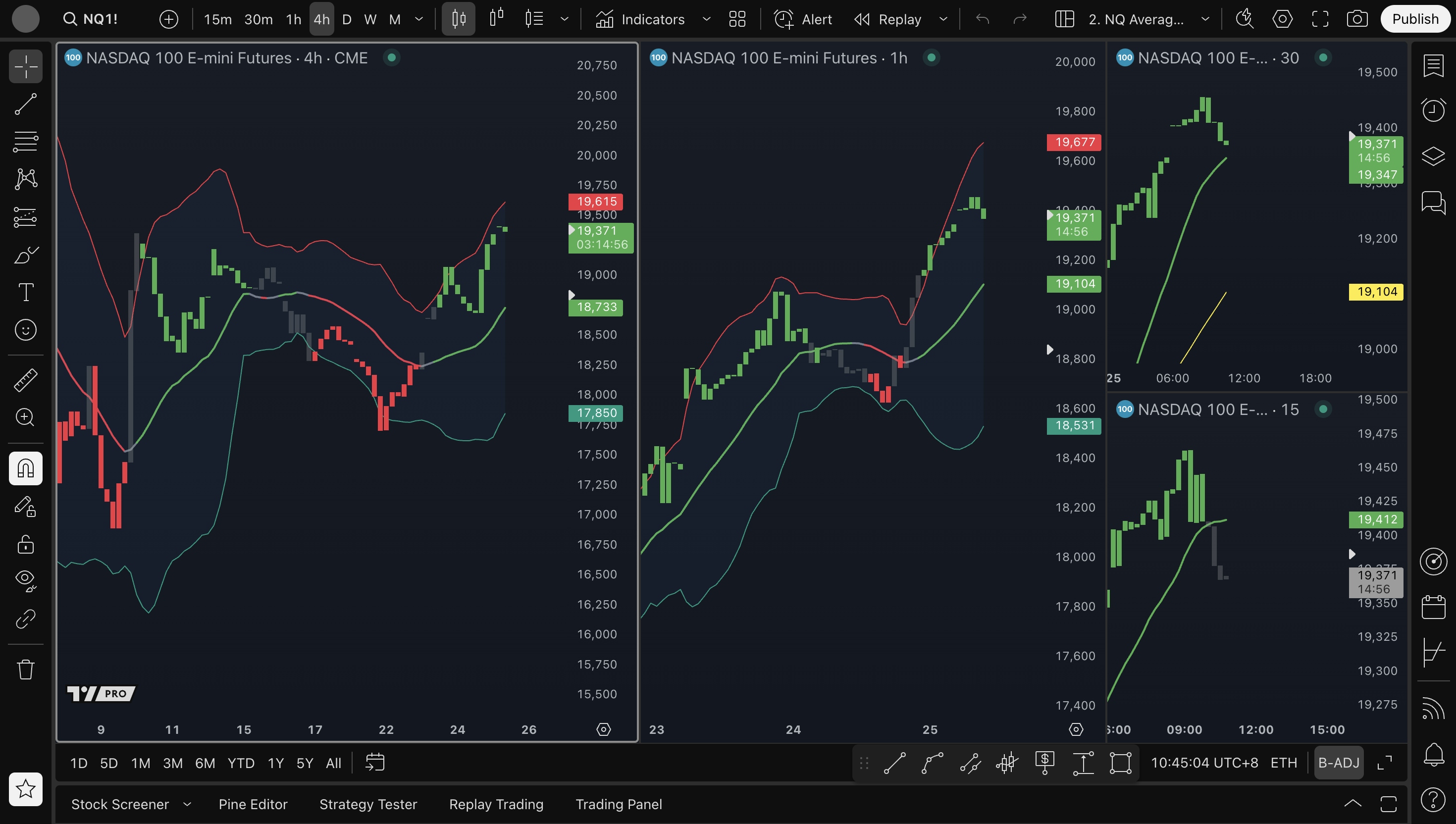Open the Fibonacci retracement tool
This screenshot has height=824, width=1456.
tap(25, 142)
